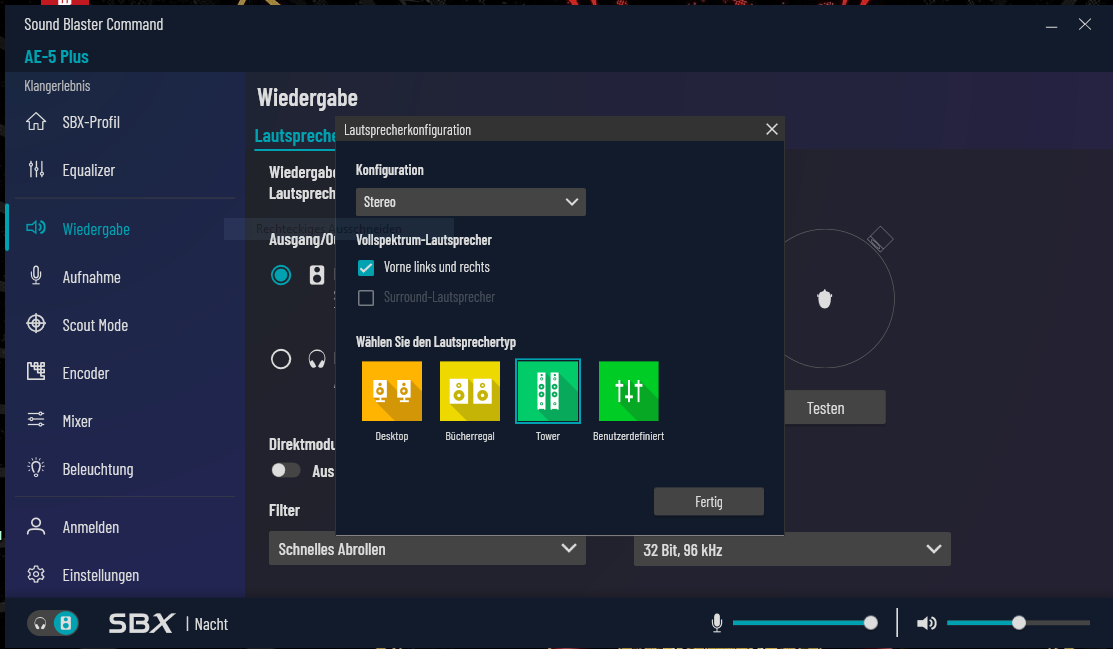Click the speaker marker on the test circle
Screen dimensions: 1113x649
click(x=879, y=239)
